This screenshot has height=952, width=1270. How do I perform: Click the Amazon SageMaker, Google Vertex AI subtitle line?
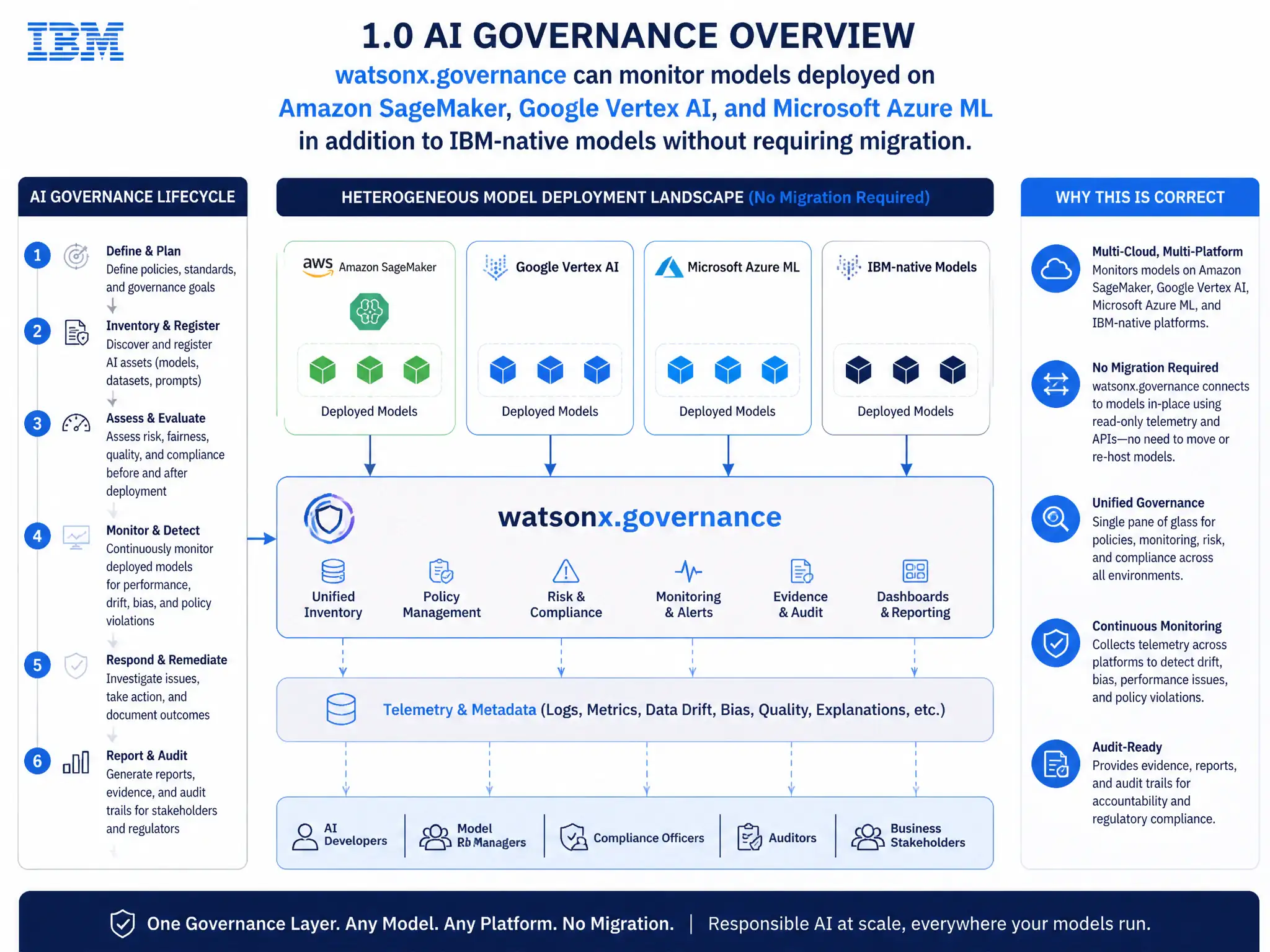(635, 108)
